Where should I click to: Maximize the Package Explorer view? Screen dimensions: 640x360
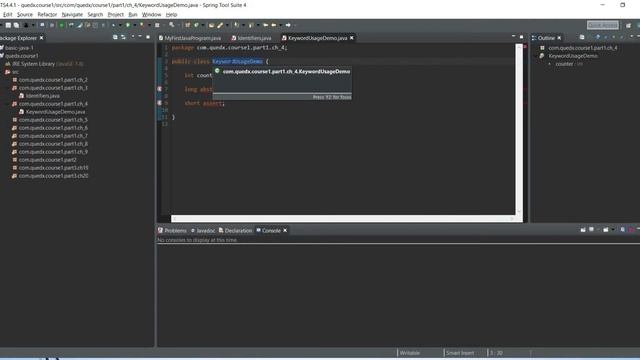pyautogui.click(x=148, y=38)
